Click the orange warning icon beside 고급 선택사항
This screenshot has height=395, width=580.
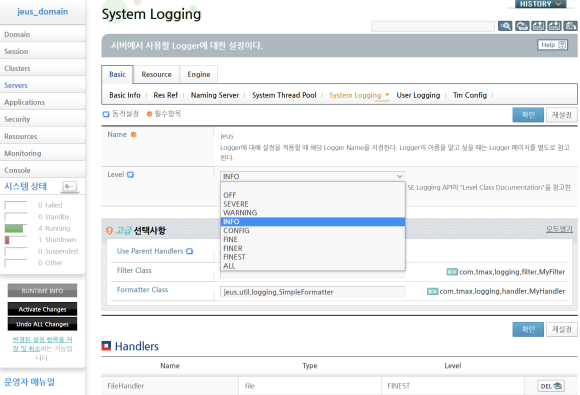pos(109,230)
